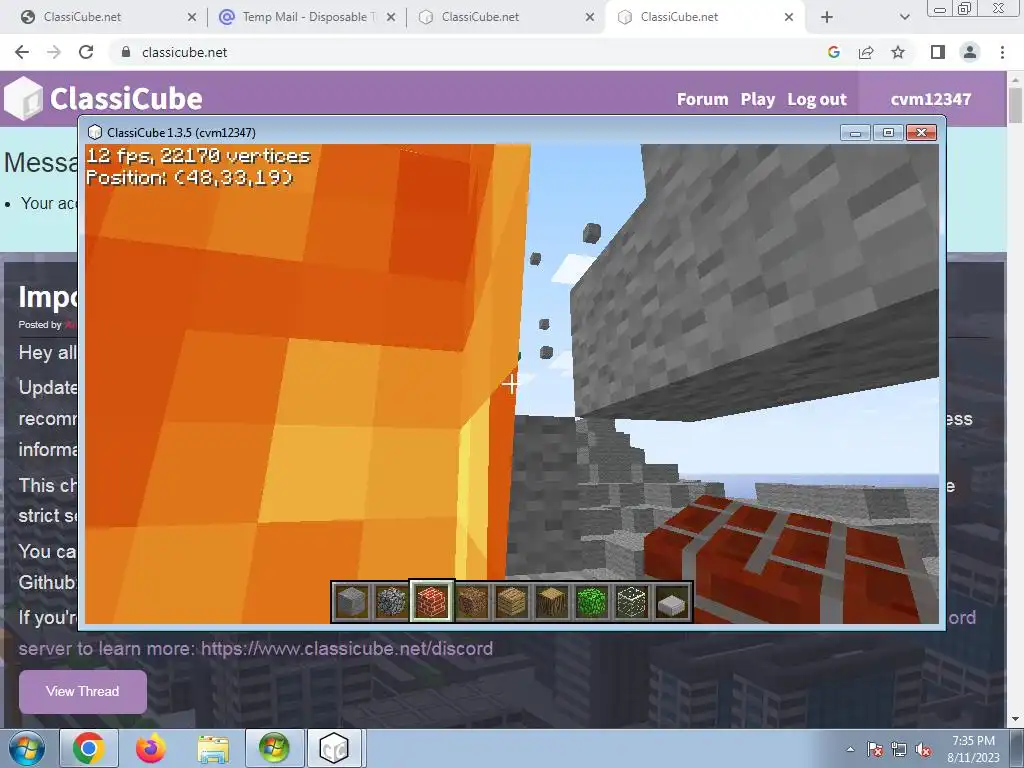Minimize the ClassiCube game window
This screenshot has width=1024, height=768.
[855, 133]
